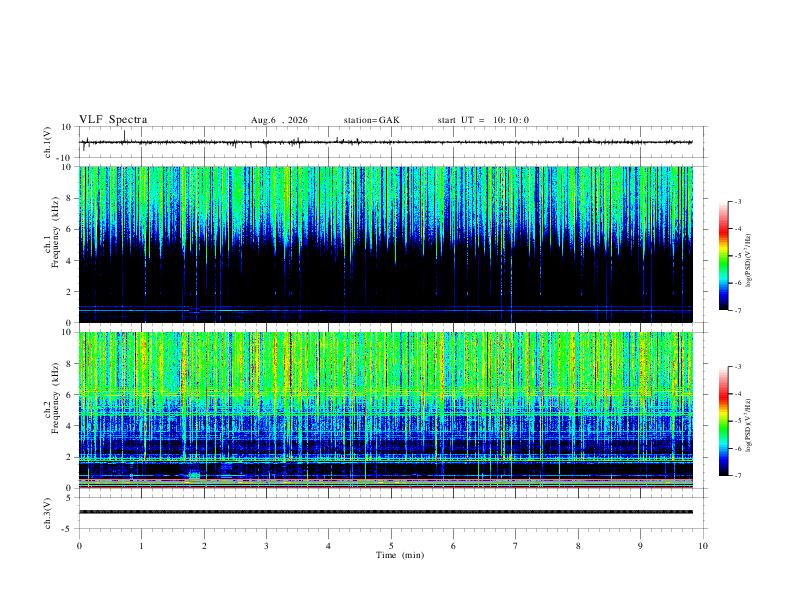Click the 8 minute tick on the time axis
This screenshot has height=612, width=792.
(578, 546)
